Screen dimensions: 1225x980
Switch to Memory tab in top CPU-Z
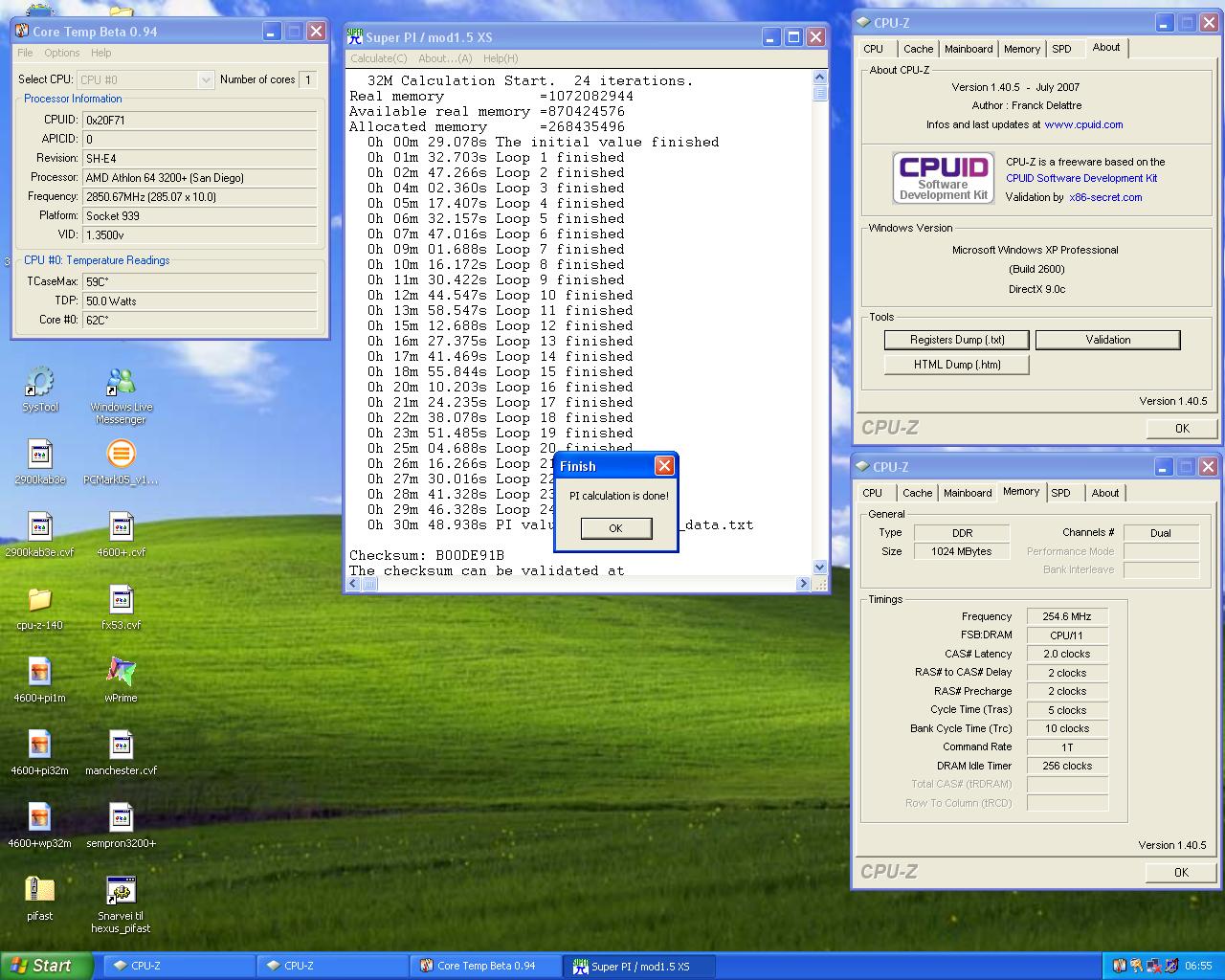point(1021,49)
